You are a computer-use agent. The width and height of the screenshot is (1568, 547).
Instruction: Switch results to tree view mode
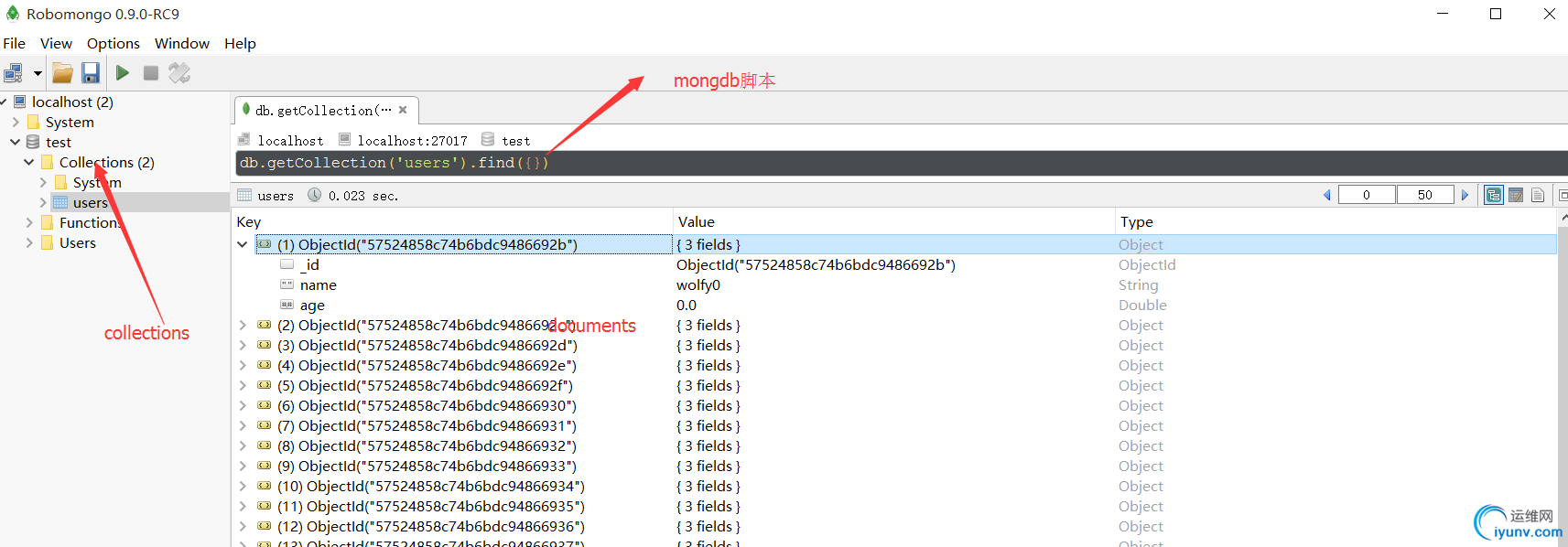click(1494, 195)
